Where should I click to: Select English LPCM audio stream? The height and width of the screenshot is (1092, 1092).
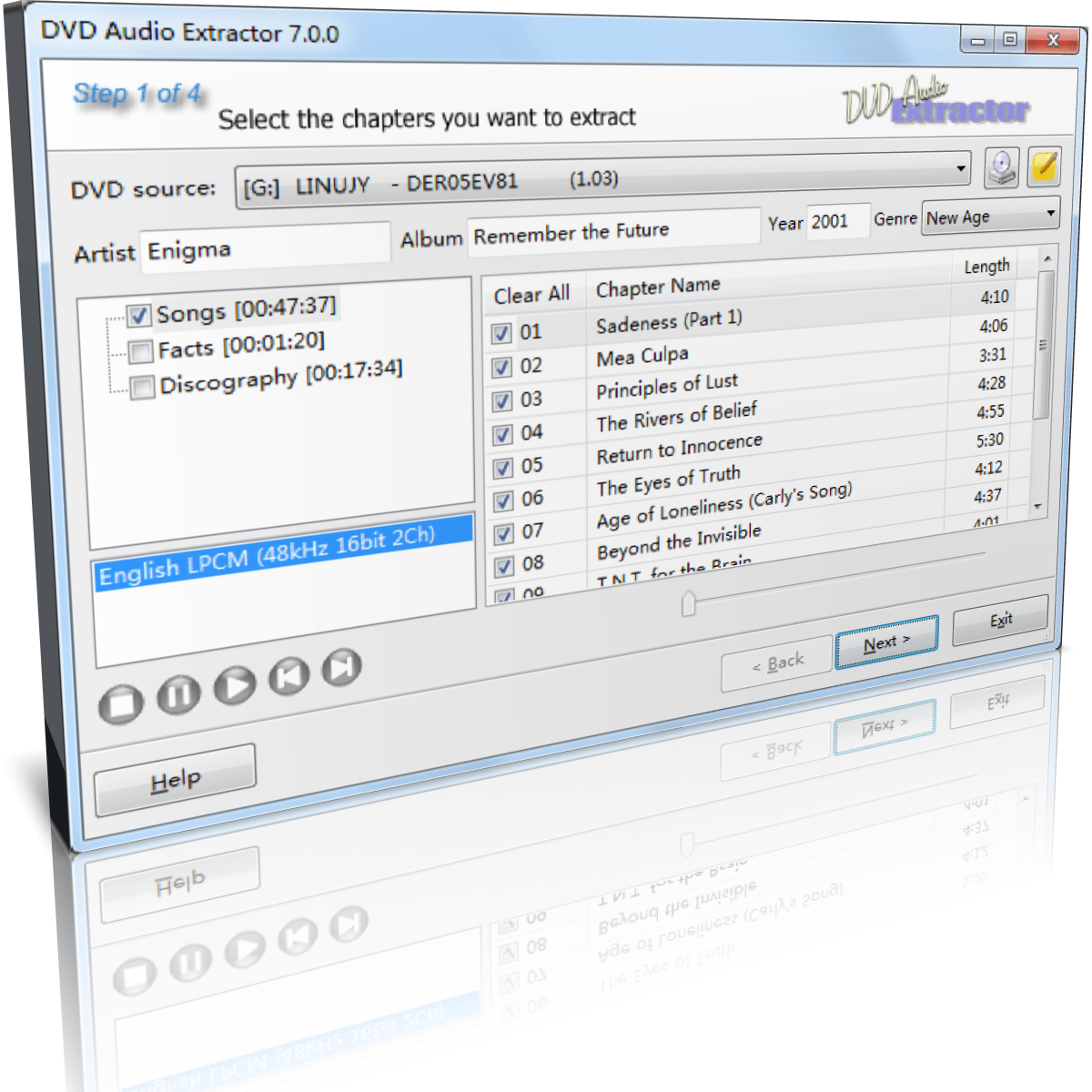284,552
